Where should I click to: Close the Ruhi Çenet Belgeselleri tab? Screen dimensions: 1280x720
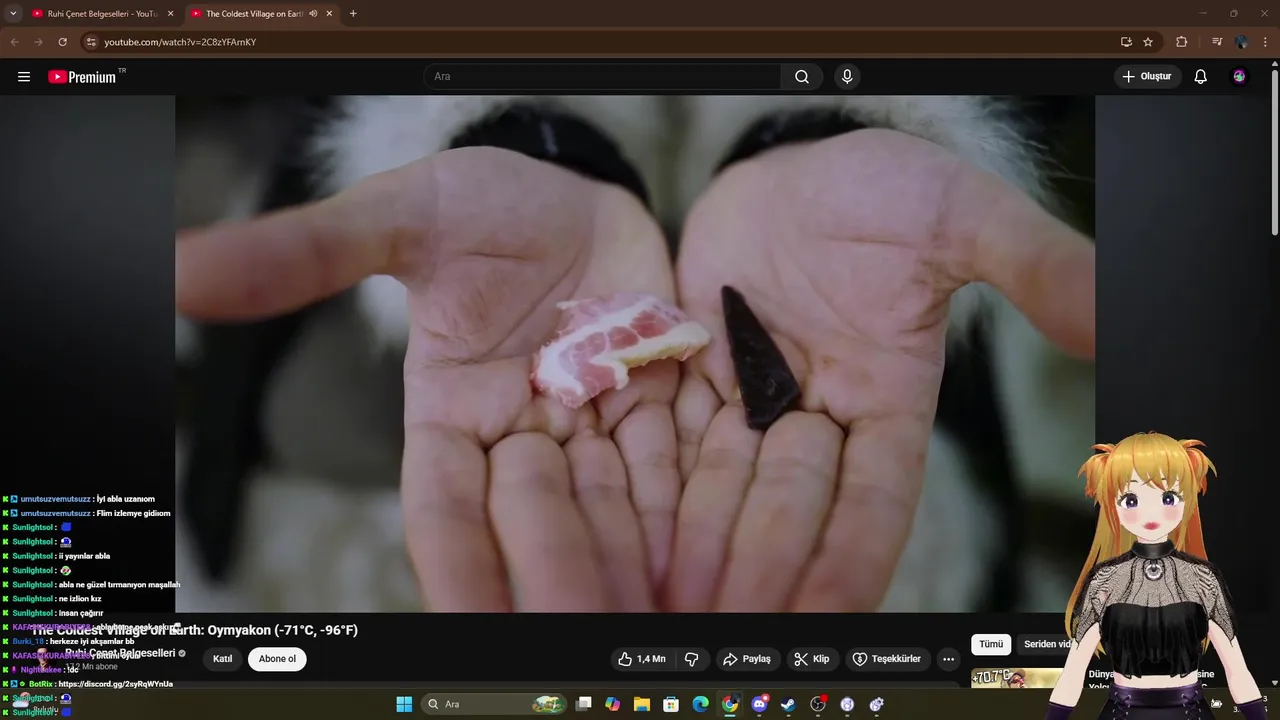coord(170,14)
